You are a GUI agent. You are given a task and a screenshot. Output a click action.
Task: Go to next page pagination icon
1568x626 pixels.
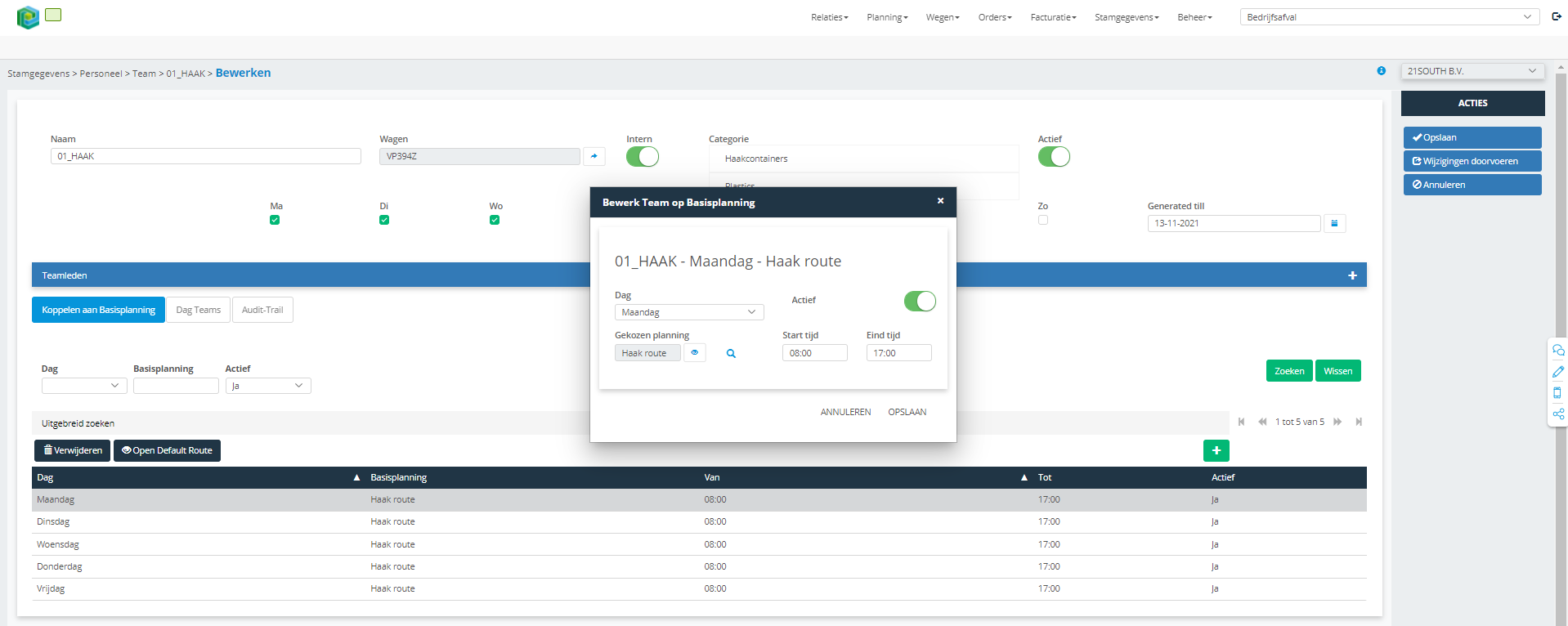pos(1338,422)
